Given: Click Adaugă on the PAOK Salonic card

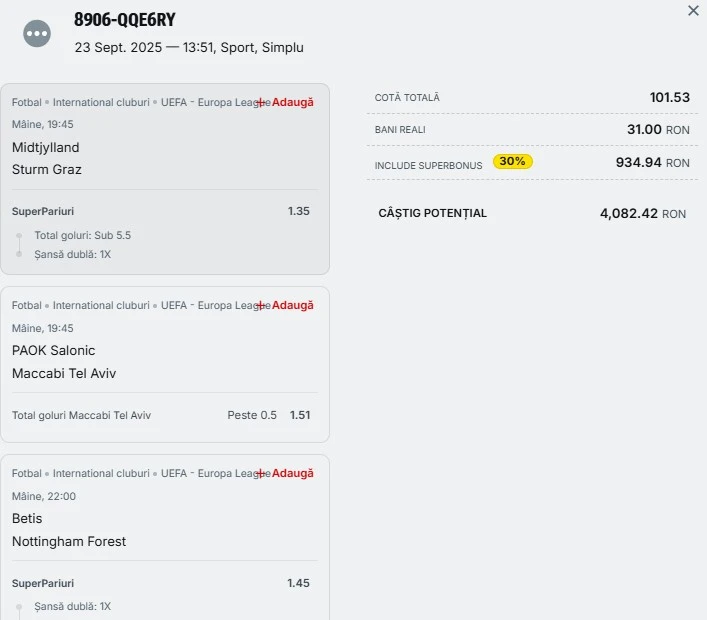Looking at the screenshot, I should pyautogui.click(x=287, y=305).
